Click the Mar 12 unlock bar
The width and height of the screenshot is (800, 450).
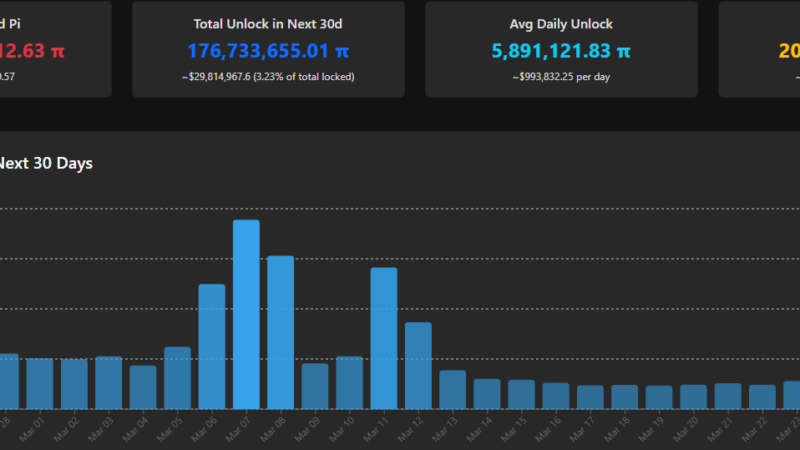pyautogui.click(x=418, y=365)
